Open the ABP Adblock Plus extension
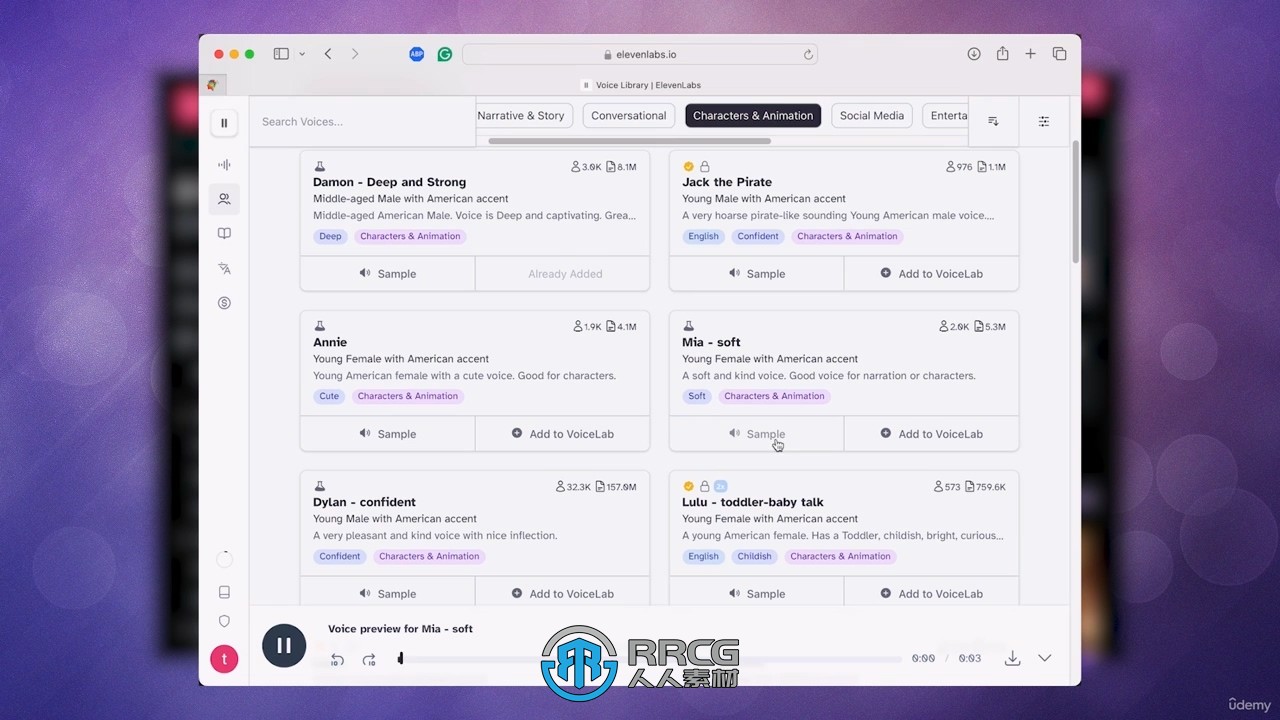The height and width of the screenshot is (720, 1280). [417, 54]
